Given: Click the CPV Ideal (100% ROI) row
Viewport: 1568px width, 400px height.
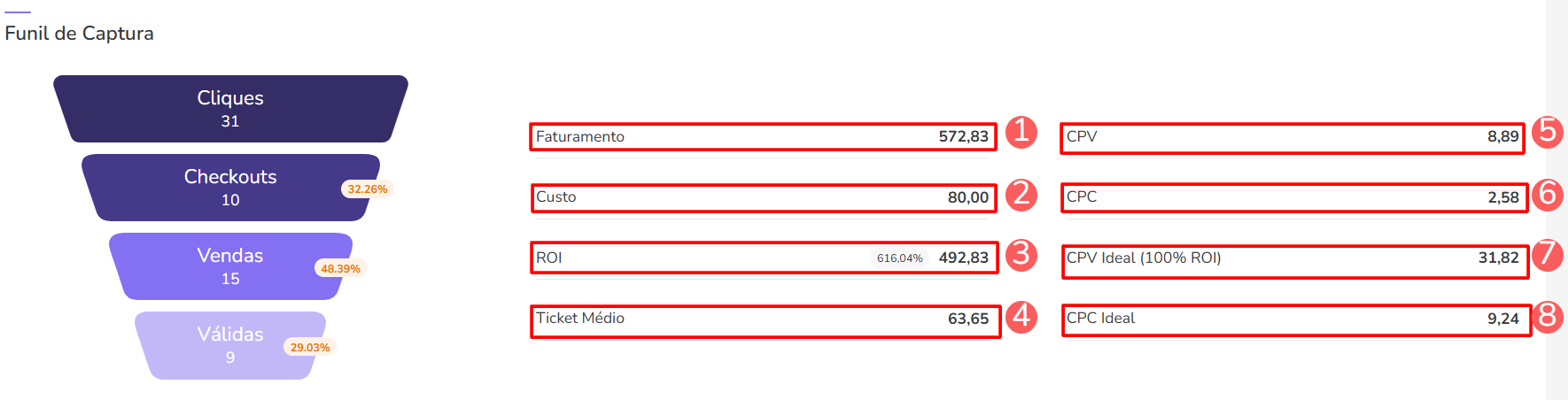Looking at the screenshot, I should tap(1293, 259).
